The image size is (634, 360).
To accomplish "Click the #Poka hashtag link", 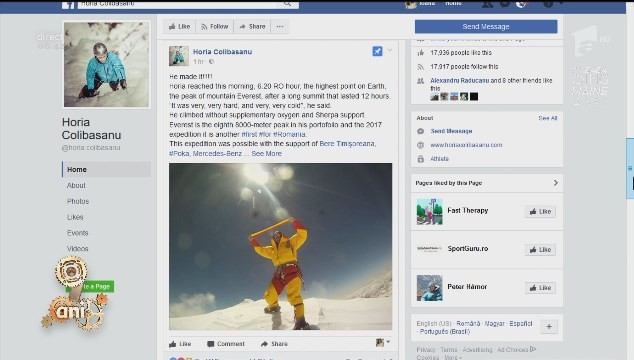I will pos(179,154).
